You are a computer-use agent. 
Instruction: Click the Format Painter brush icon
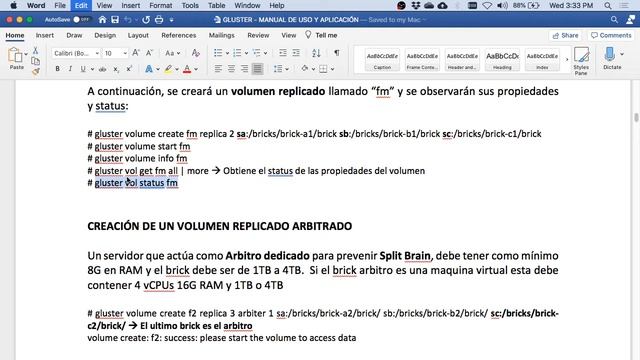(36, 71)
